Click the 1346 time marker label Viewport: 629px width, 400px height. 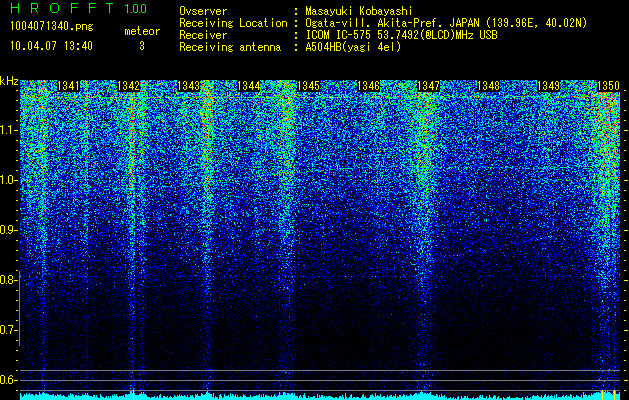point(368,86)
